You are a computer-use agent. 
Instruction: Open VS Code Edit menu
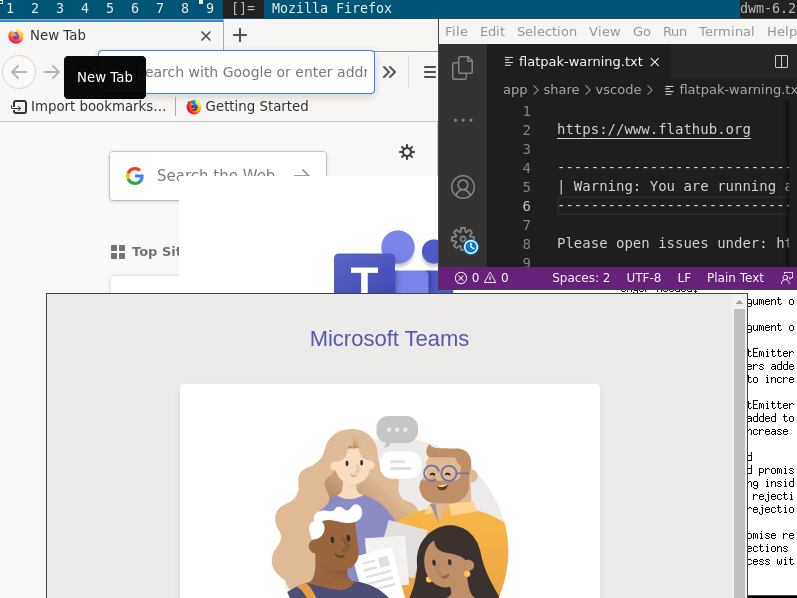[492, 32]
